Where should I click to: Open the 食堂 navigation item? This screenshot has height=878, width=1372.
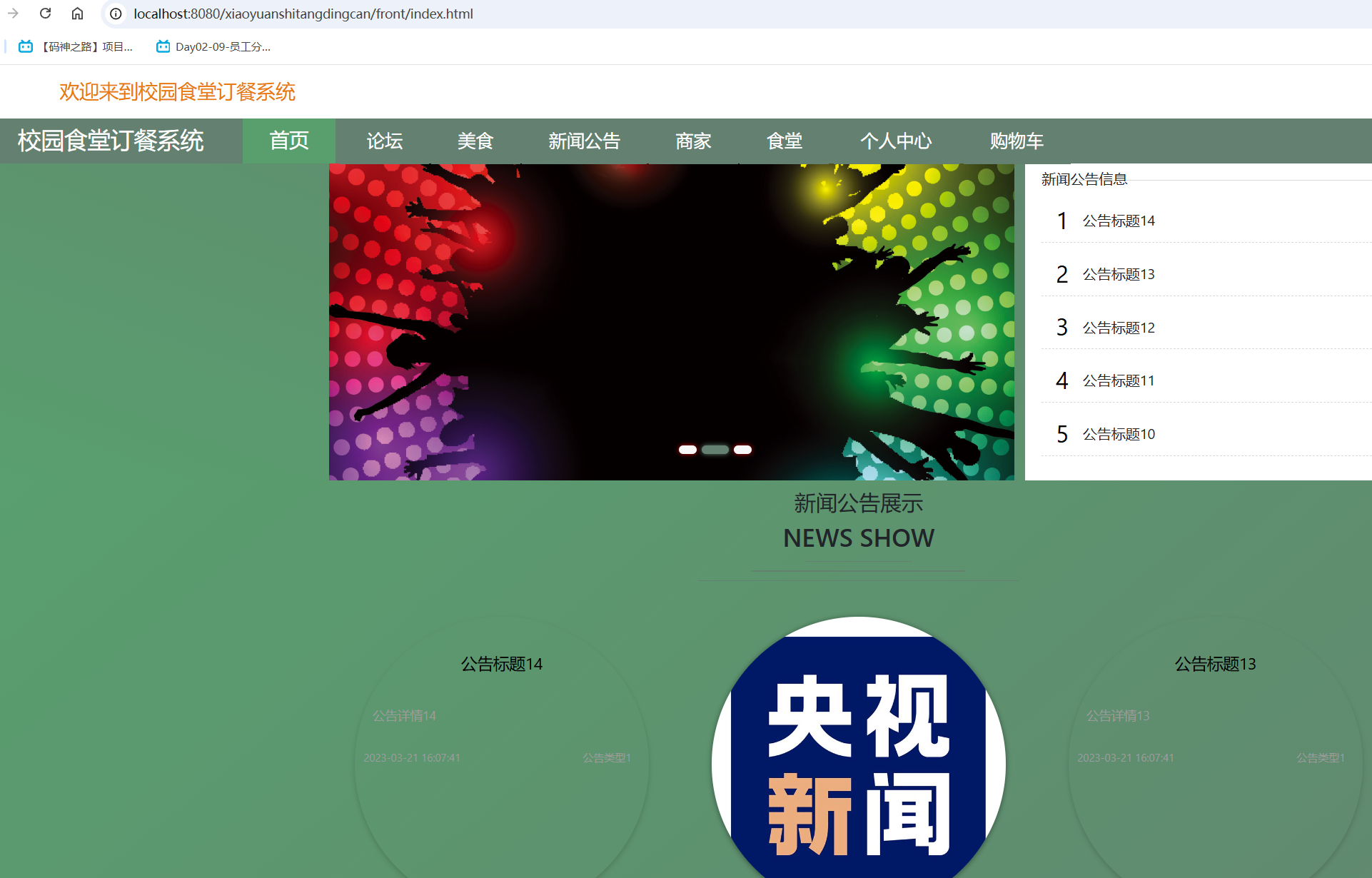click(x=785, y=141)
